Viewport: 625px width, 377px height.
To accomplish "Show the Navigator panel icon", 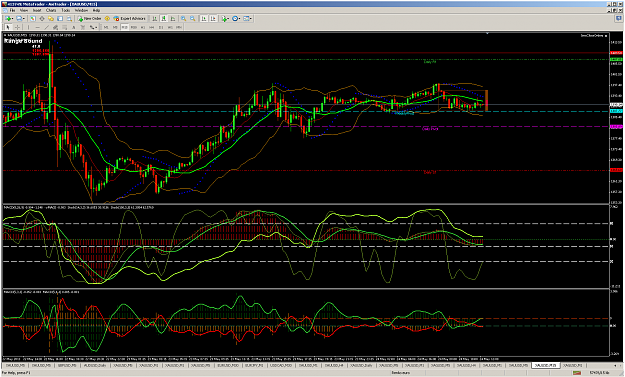I will [51, 19].
